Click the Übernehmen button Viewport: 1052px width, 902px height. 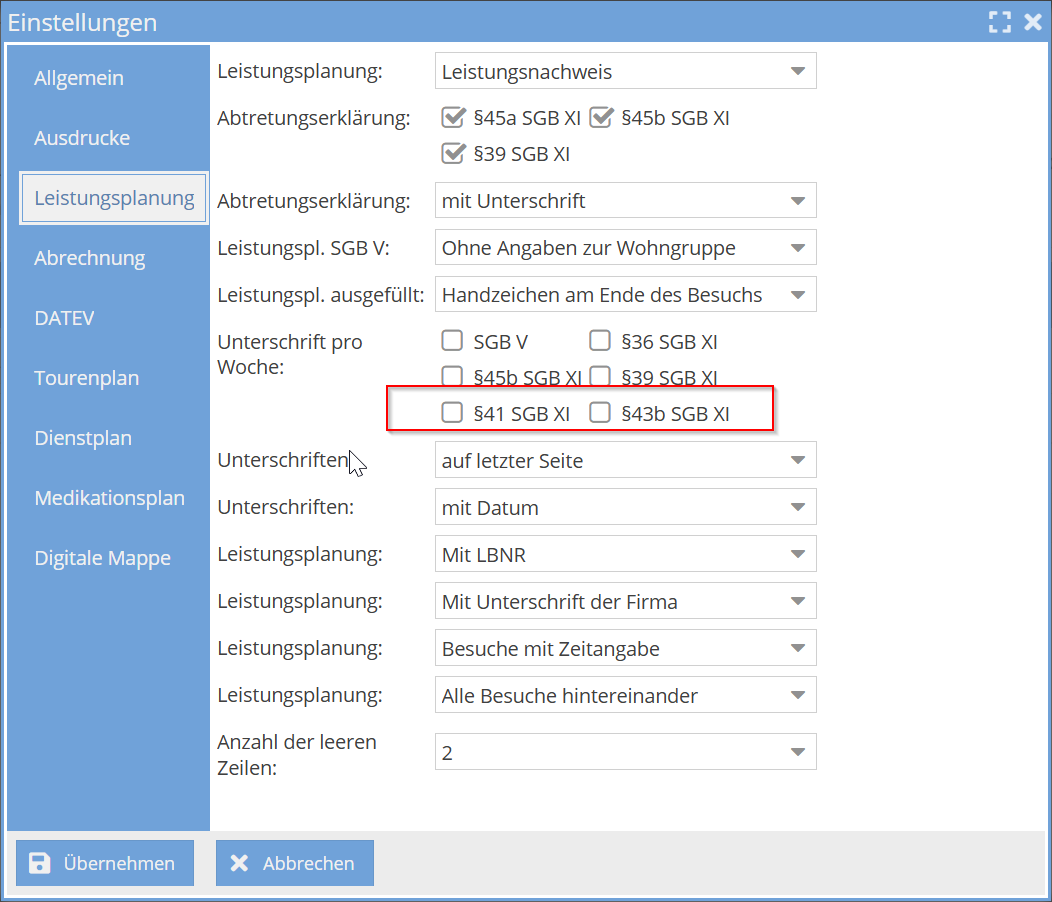104,862
